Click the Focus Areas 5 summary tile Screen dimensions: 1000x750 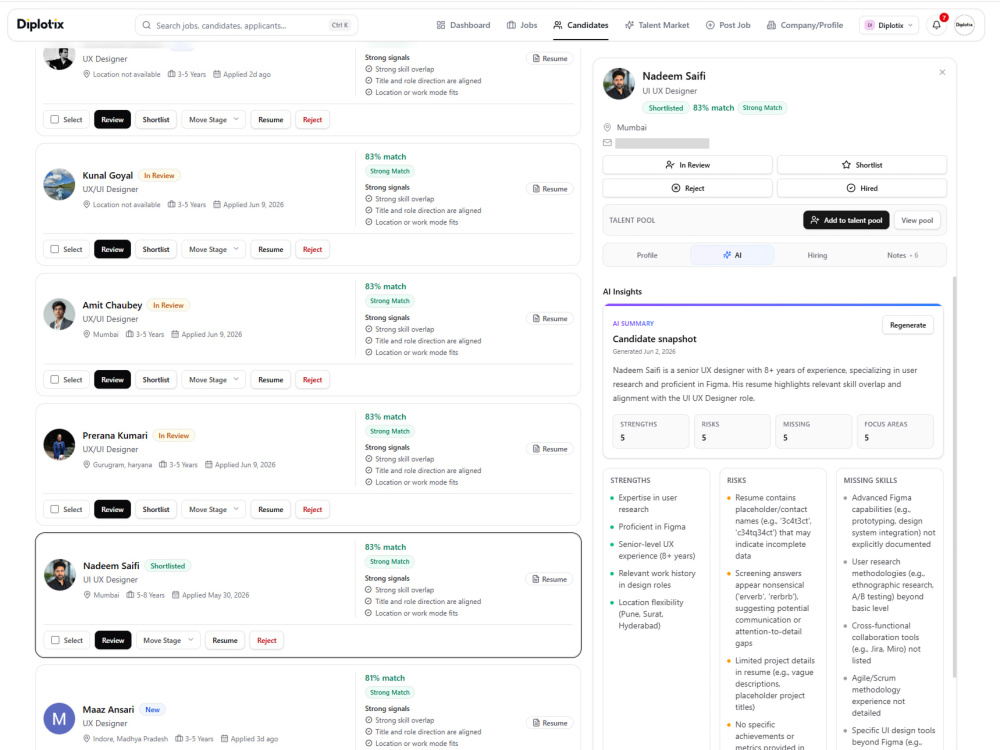pos(895,431)
